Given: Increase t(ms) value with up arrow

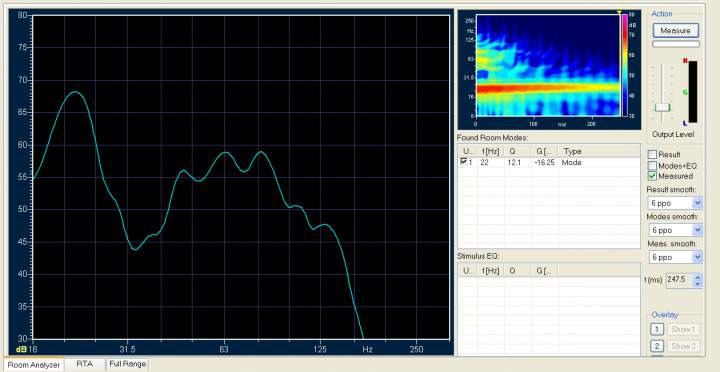Looking at the screenshot, I should pos(698,277).
